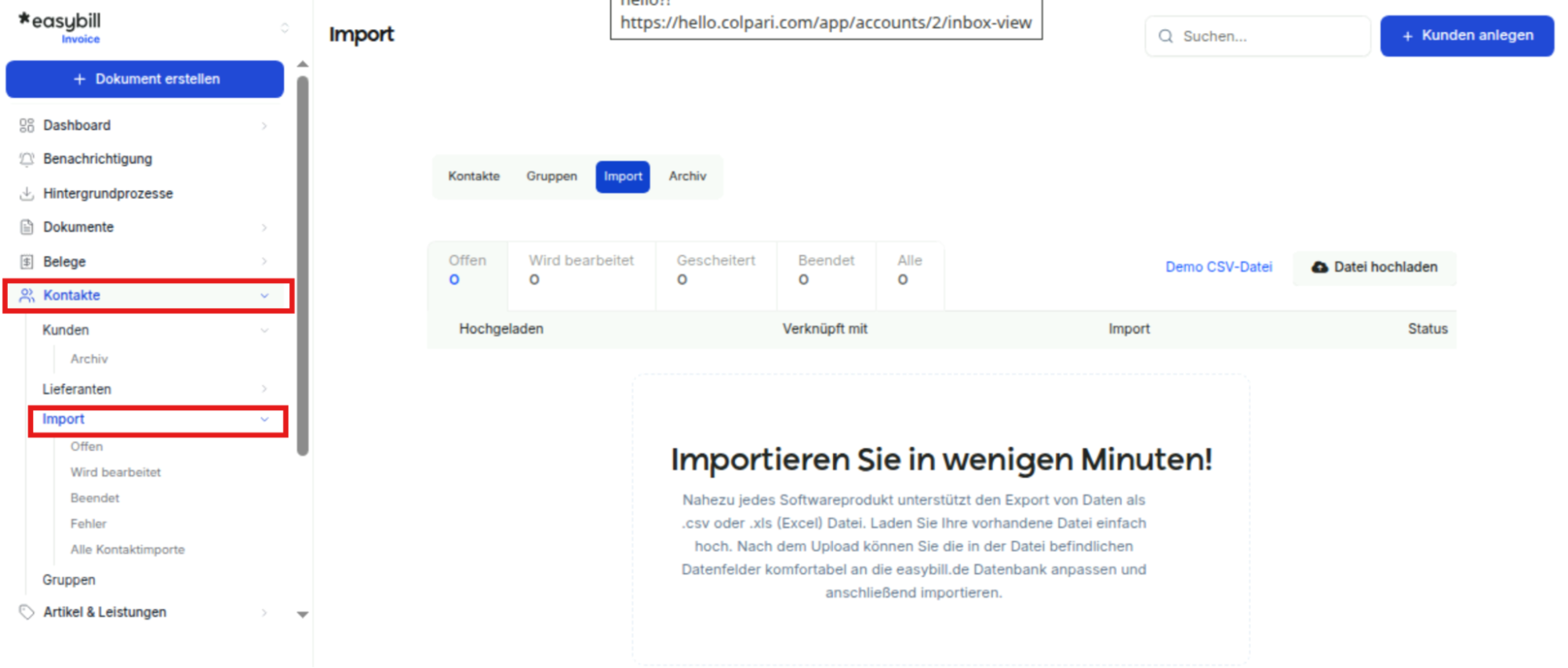Click the Dokumente file icon

pyautogui.click(x=27, y=227)
